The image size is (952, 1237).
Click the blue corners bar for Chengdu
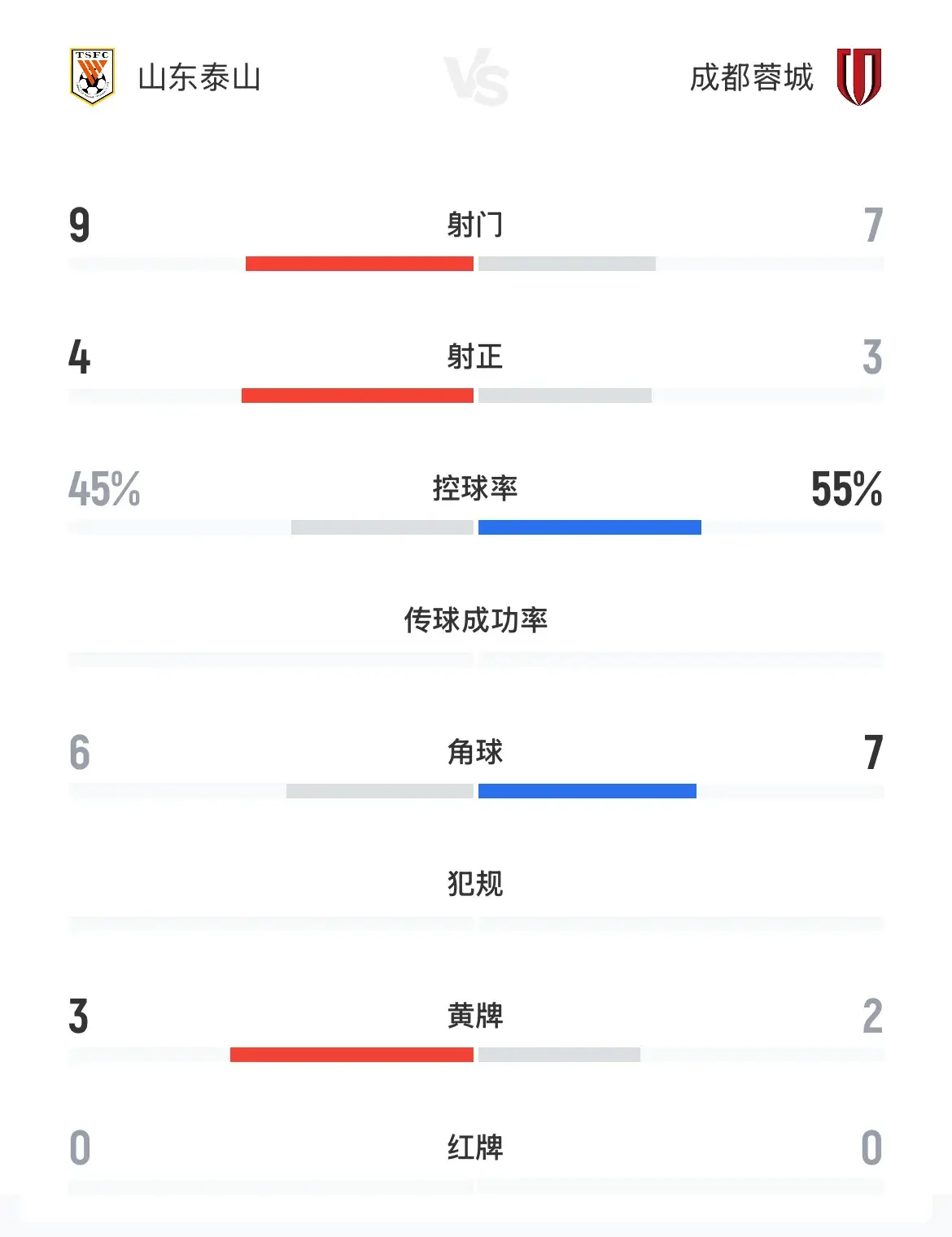[587, 791]
